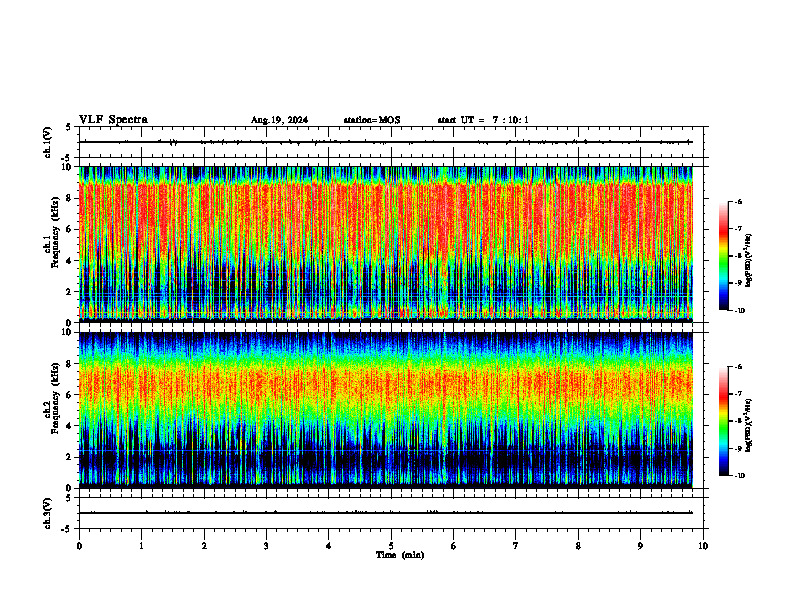The height and width of the screenshot is (612, 792).
Task: Click "-6" on the ch.1 colorbar scale
Action: [738, 202]
